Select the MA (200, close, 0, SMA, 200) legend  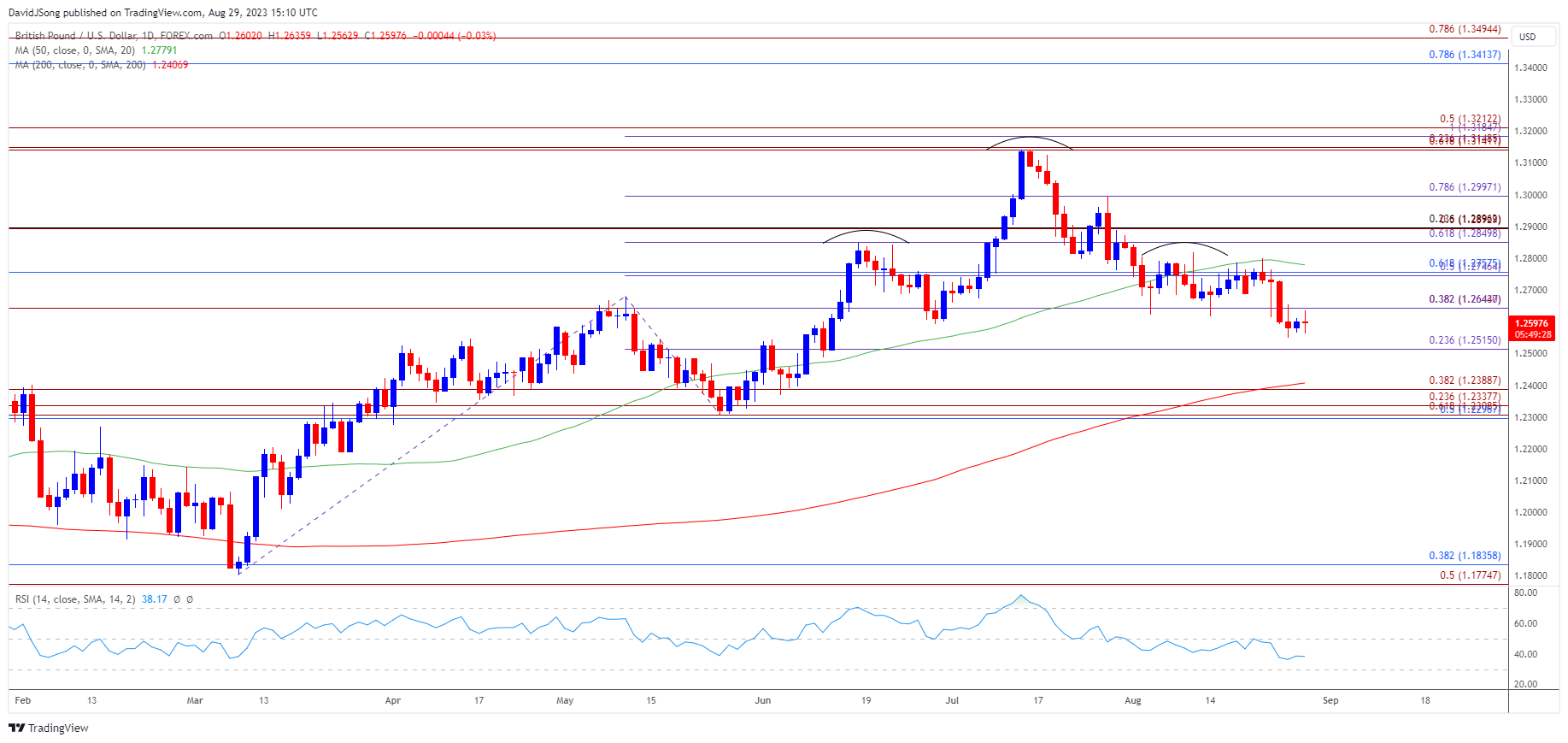pyautogui.click(x=81, y=65)
